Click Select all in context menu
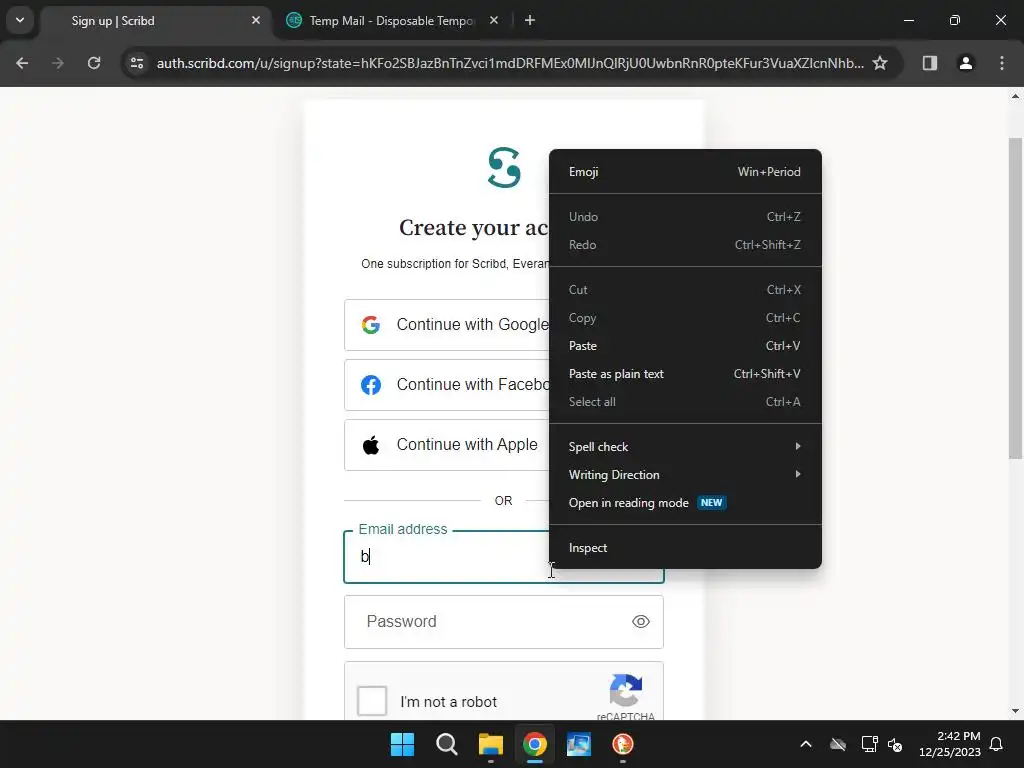Screen dimensions: 1024x768 [x=685, y=402]
